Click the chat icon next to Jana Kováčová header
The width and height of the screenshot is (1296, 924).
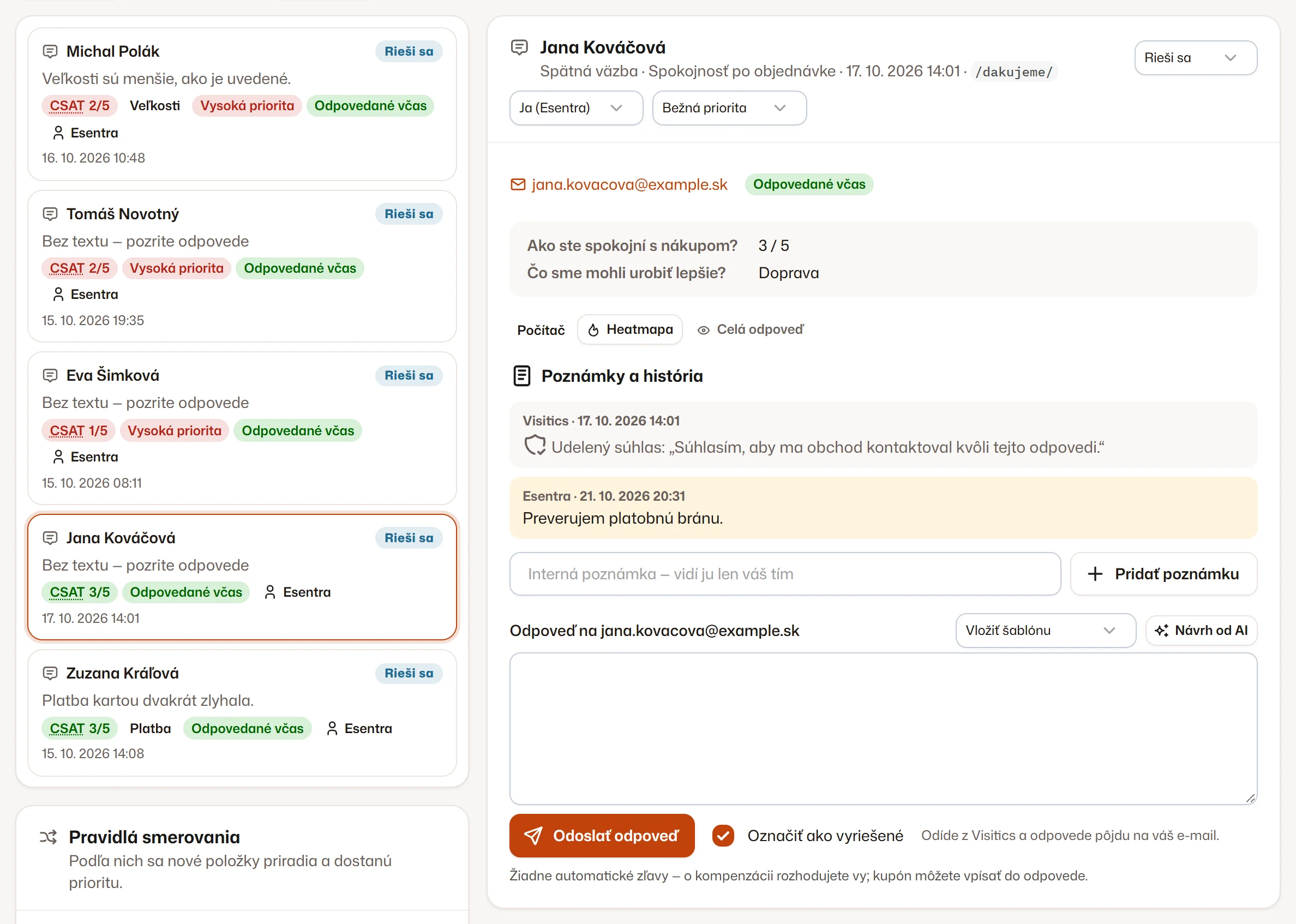[519, 47]
